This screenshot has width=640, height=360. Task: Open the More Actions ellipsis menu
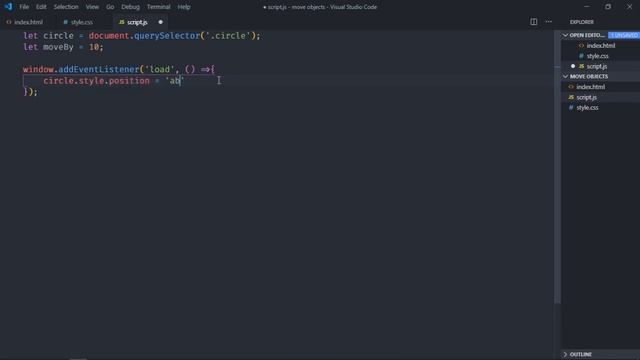click(549, 22)
